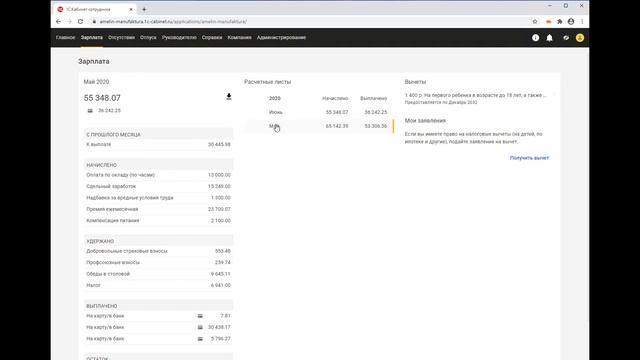The width and height of the screenshot is (640, 360).
Task: Open the Руководителю menu item
Action: [x=179, y=38]
